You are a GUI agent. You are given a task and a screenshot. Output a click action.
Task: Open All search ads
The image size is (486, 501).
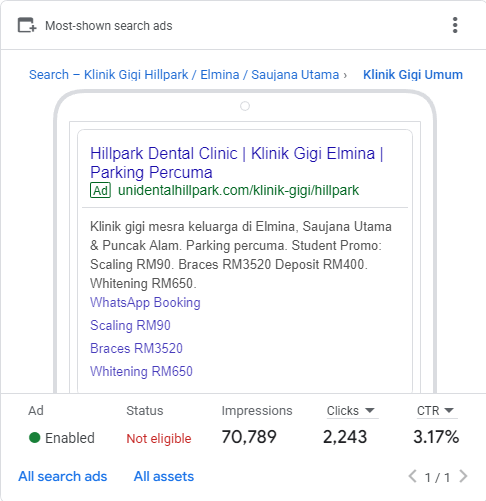[63, 476]
